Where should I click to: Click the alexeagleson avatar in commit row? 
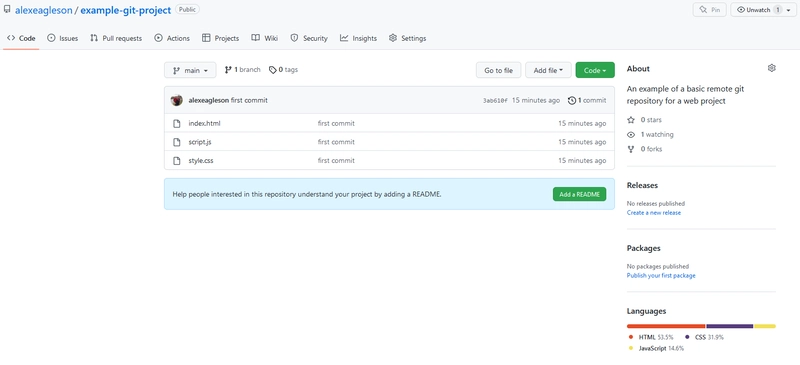(x=177, y=101)
